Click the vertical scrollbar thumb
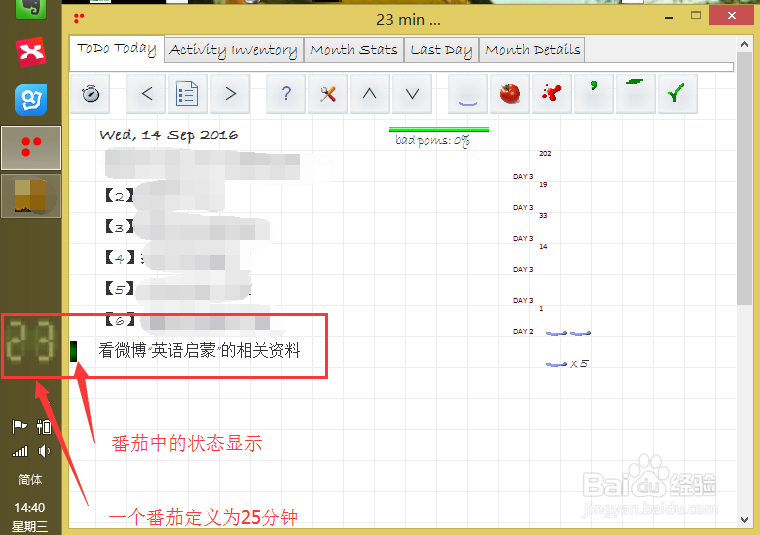 click(x=744, y=178)
